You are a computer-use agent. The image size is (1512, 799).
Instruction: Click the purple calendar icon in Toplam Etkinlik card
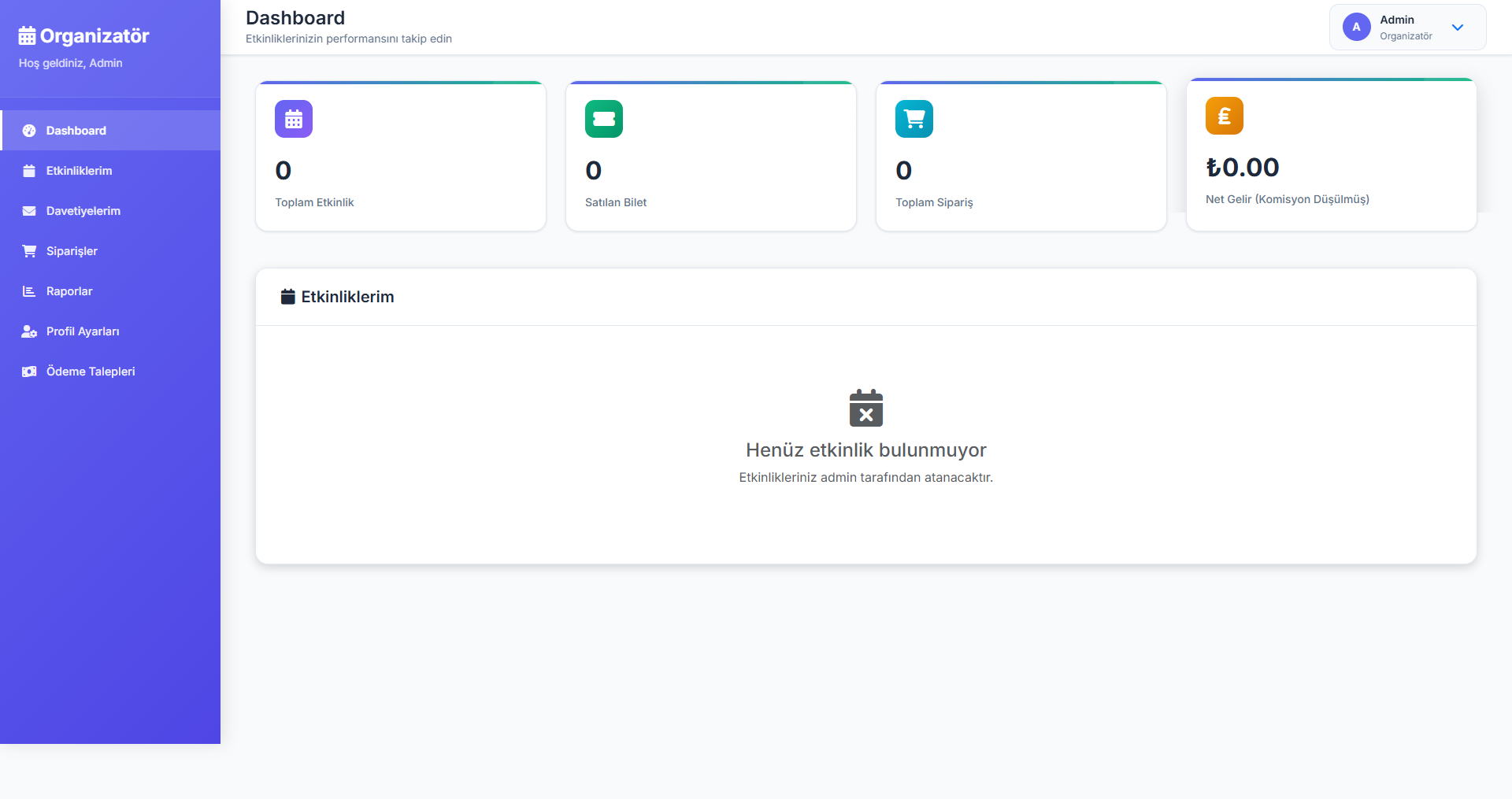pyautogui.click(x=294, y=119)
